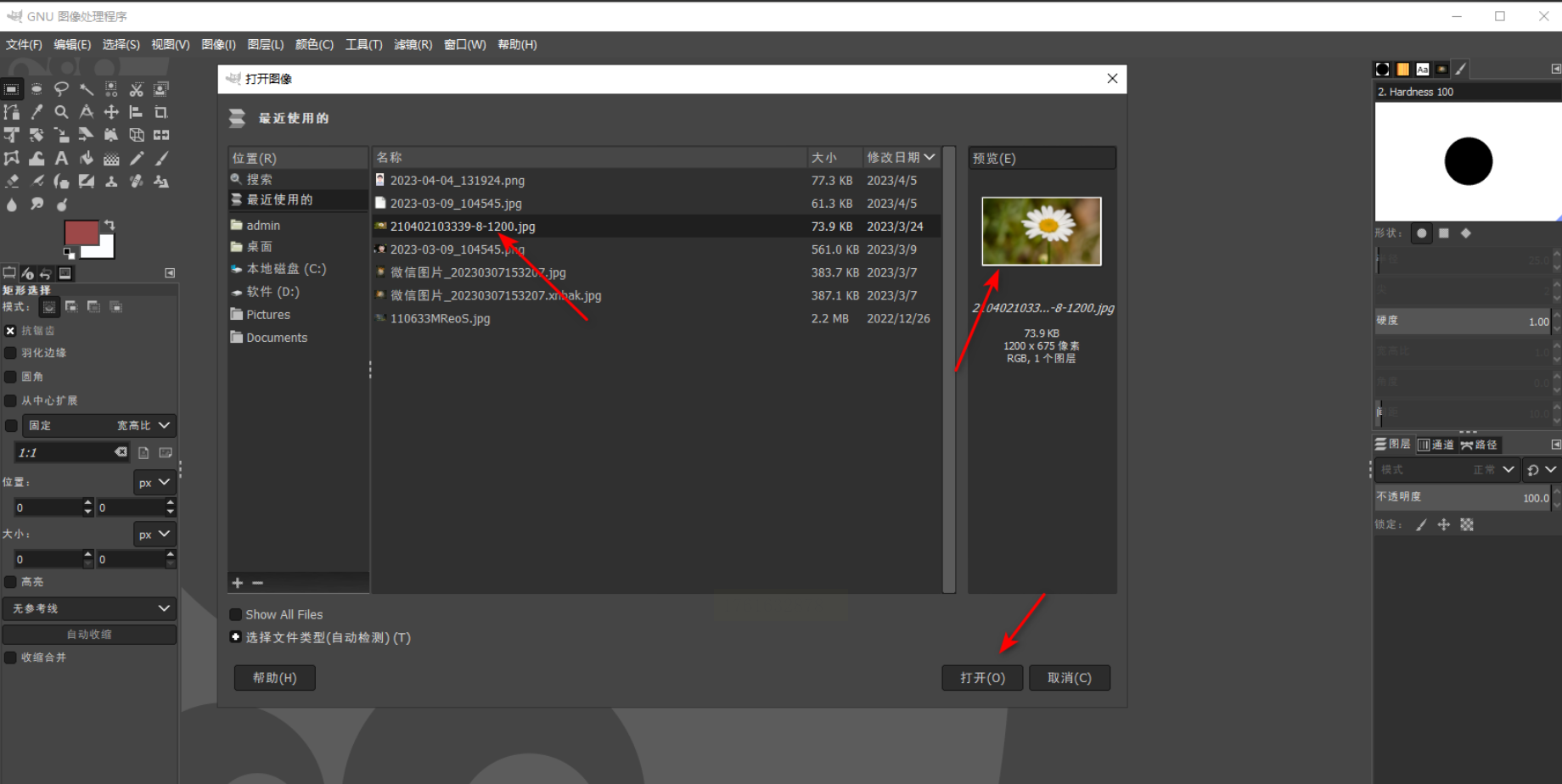This screenshot has height=784, width=1562.
Task: Open the tool options panel menu arrow
Action: pyautogui.click(x=170, y=273)
